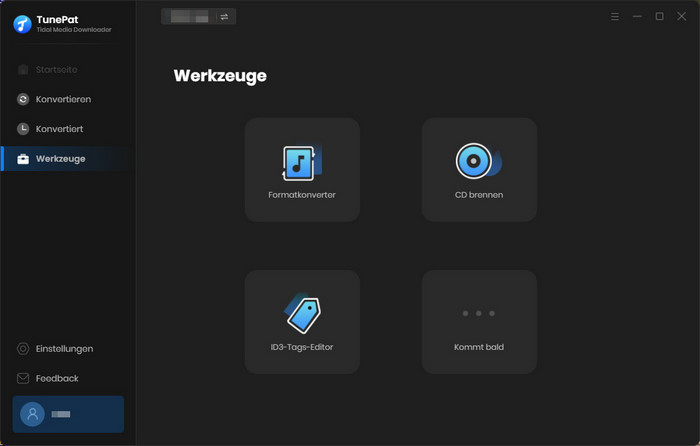Click the Formatkonverter music note icon
The width and height of the screenshot is (700, 446).
coord(302,163)
